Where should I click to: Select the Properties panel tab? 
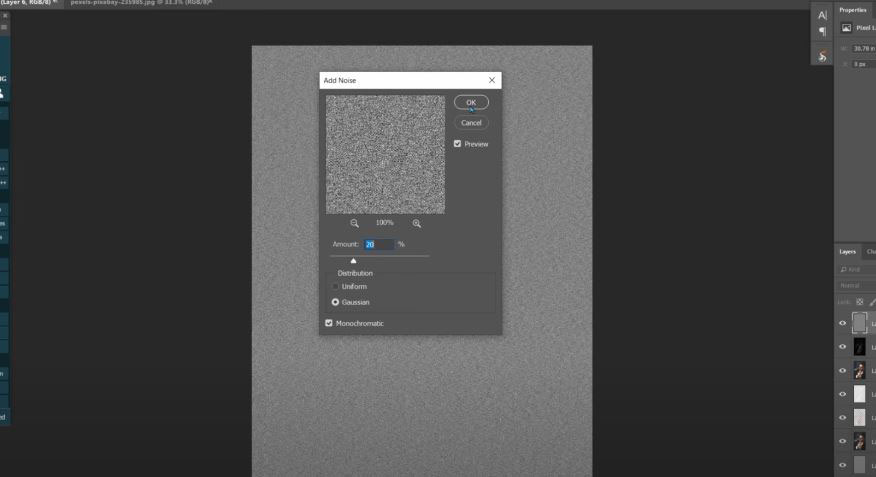tap(853, 10)
